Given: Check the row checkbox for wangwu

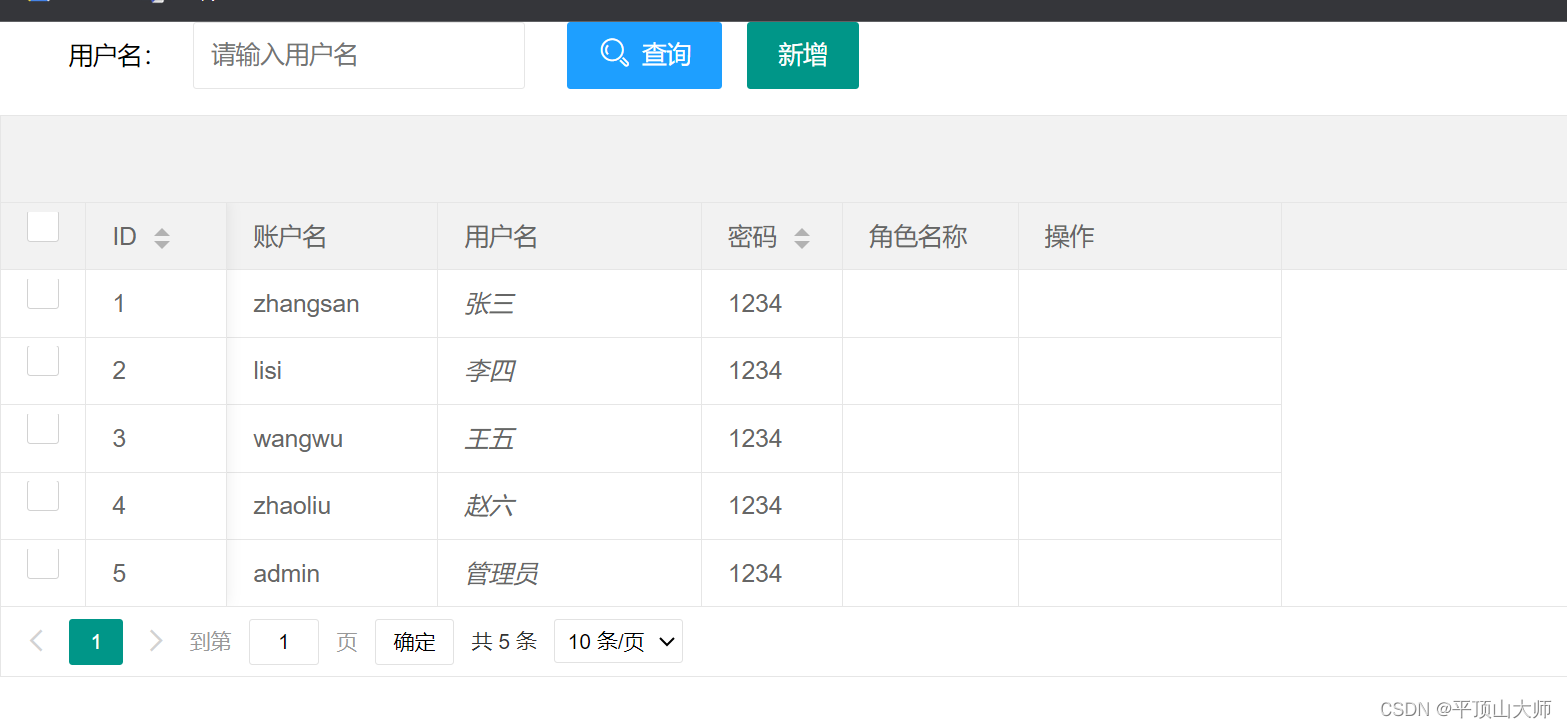Looking at the screenshot, I should coord(43,428).
